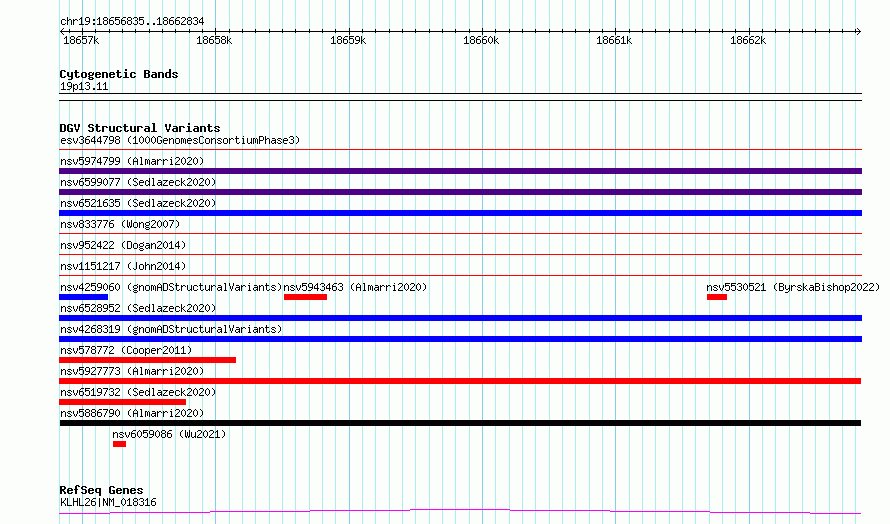Click the left arrowhead of the ruler
The width and height of the screenshot is (890, 524).
(62, 32)
